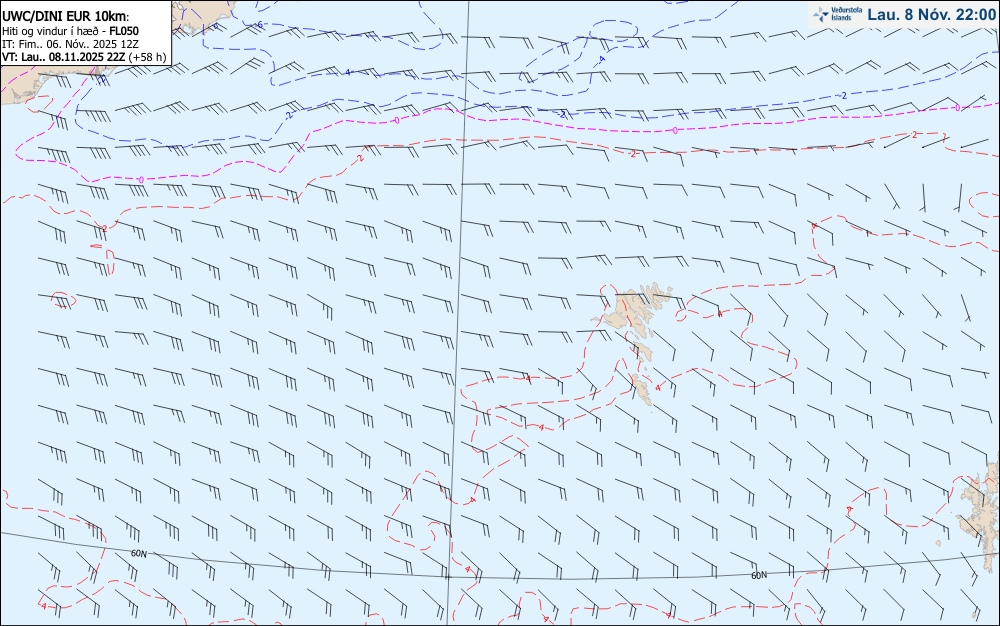Select the 'Lau. 8 Nóv. 22:00' timestamp
The height and width of the screenshot is (626, 1000).
[932, 15]
